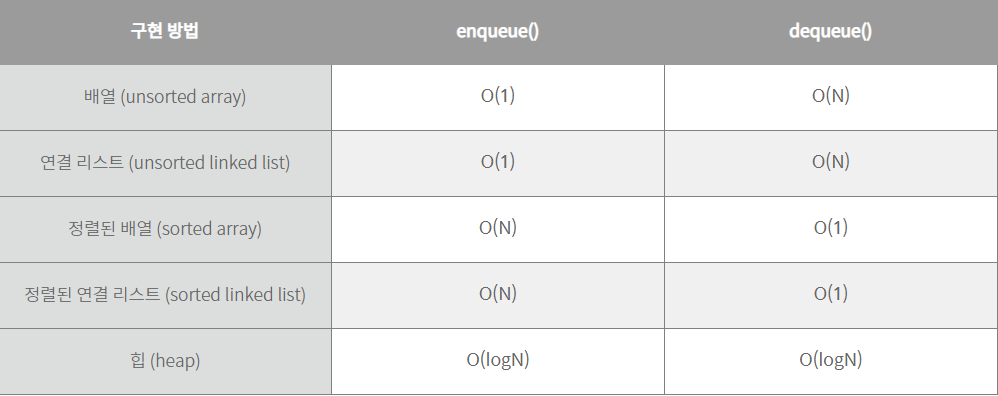Image resolution: width=998 pixels, height=396 pixels.
Task: Select the enqueue() column header
Action: [498, 32]
